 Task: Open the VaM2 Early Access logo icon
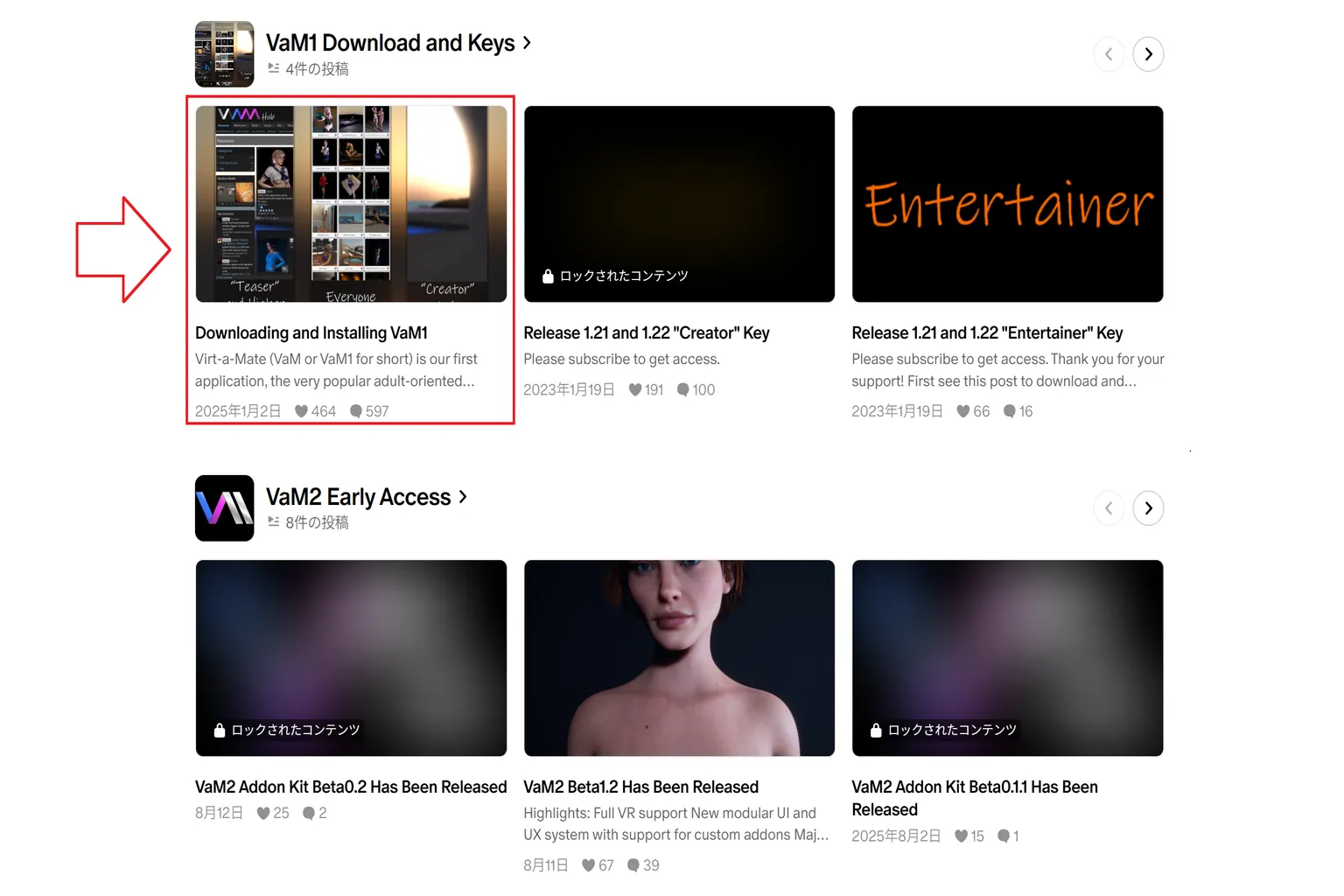[x=224, y=508]
